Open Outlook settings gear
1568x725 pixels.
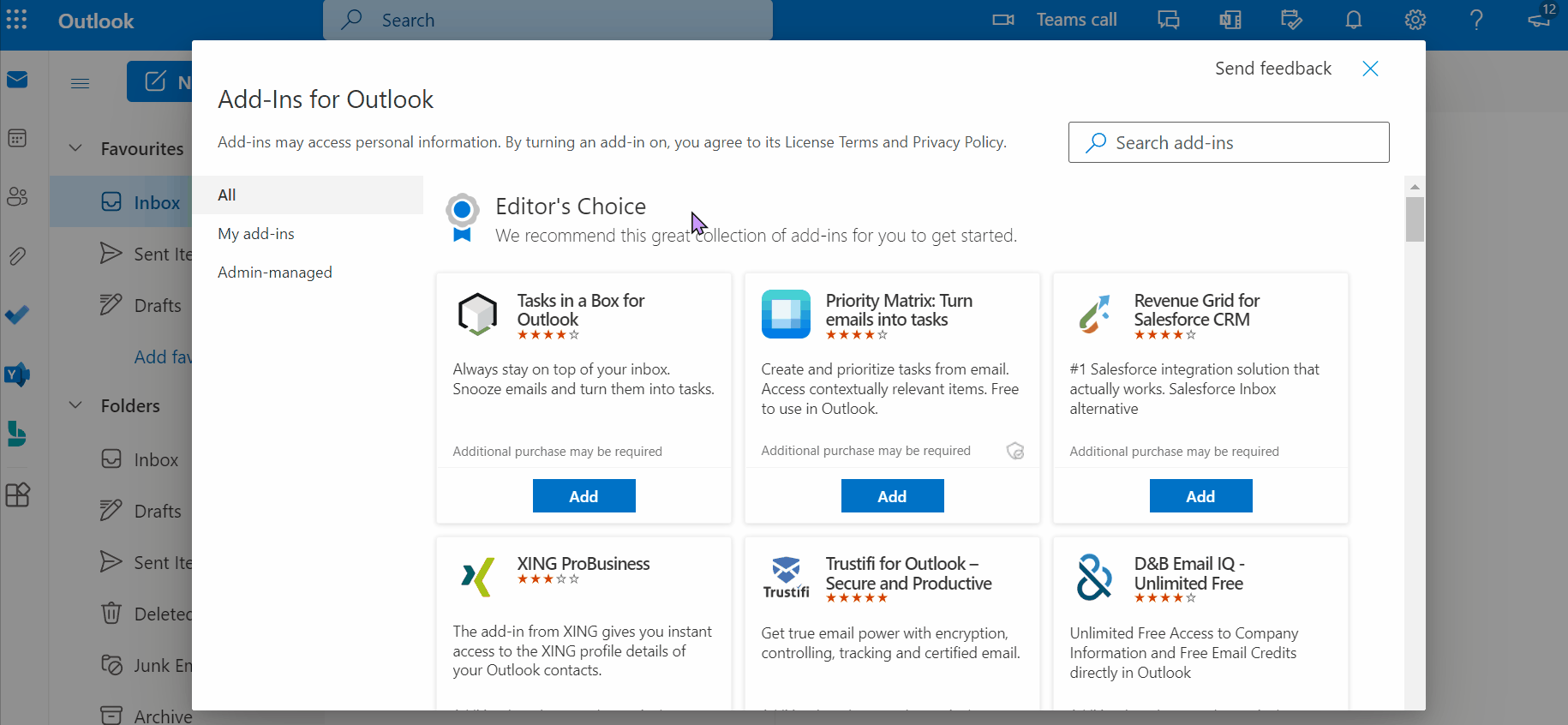1415,20
